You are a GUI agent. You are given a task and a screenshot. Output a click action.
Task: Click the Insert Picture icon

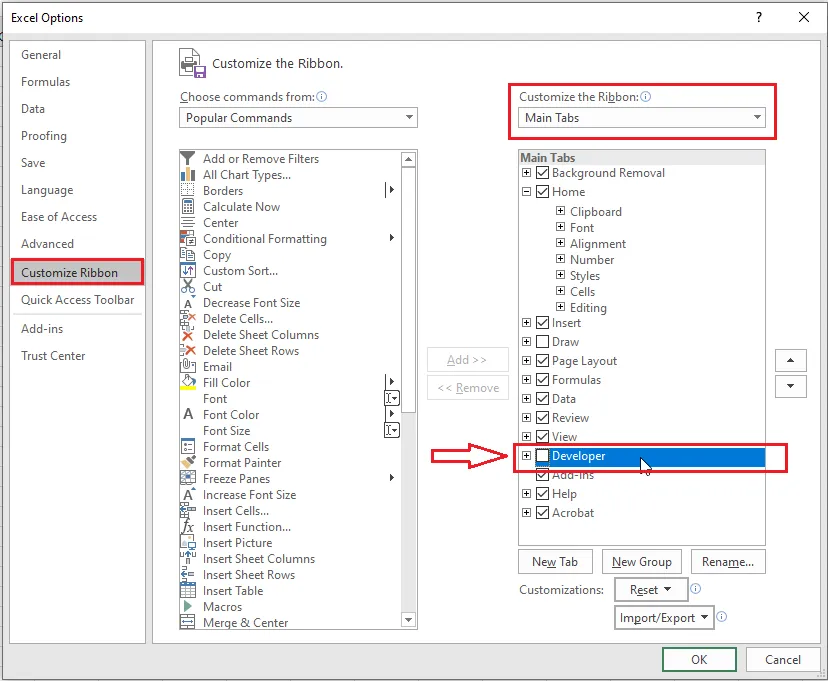pyautogui.click(x=187, y=542)
